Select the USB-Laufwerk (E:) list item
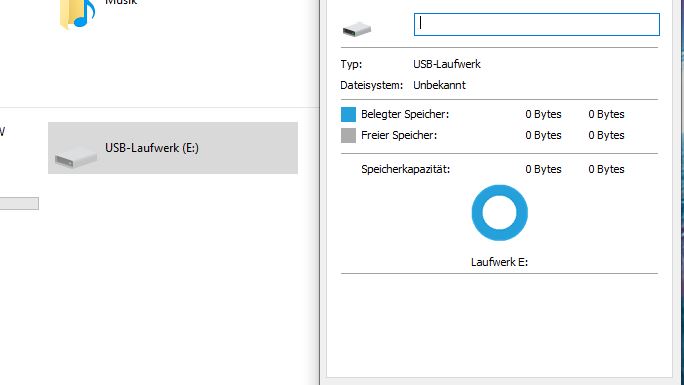The height and width of the screenshot is (385, 684). pos(173,148)
